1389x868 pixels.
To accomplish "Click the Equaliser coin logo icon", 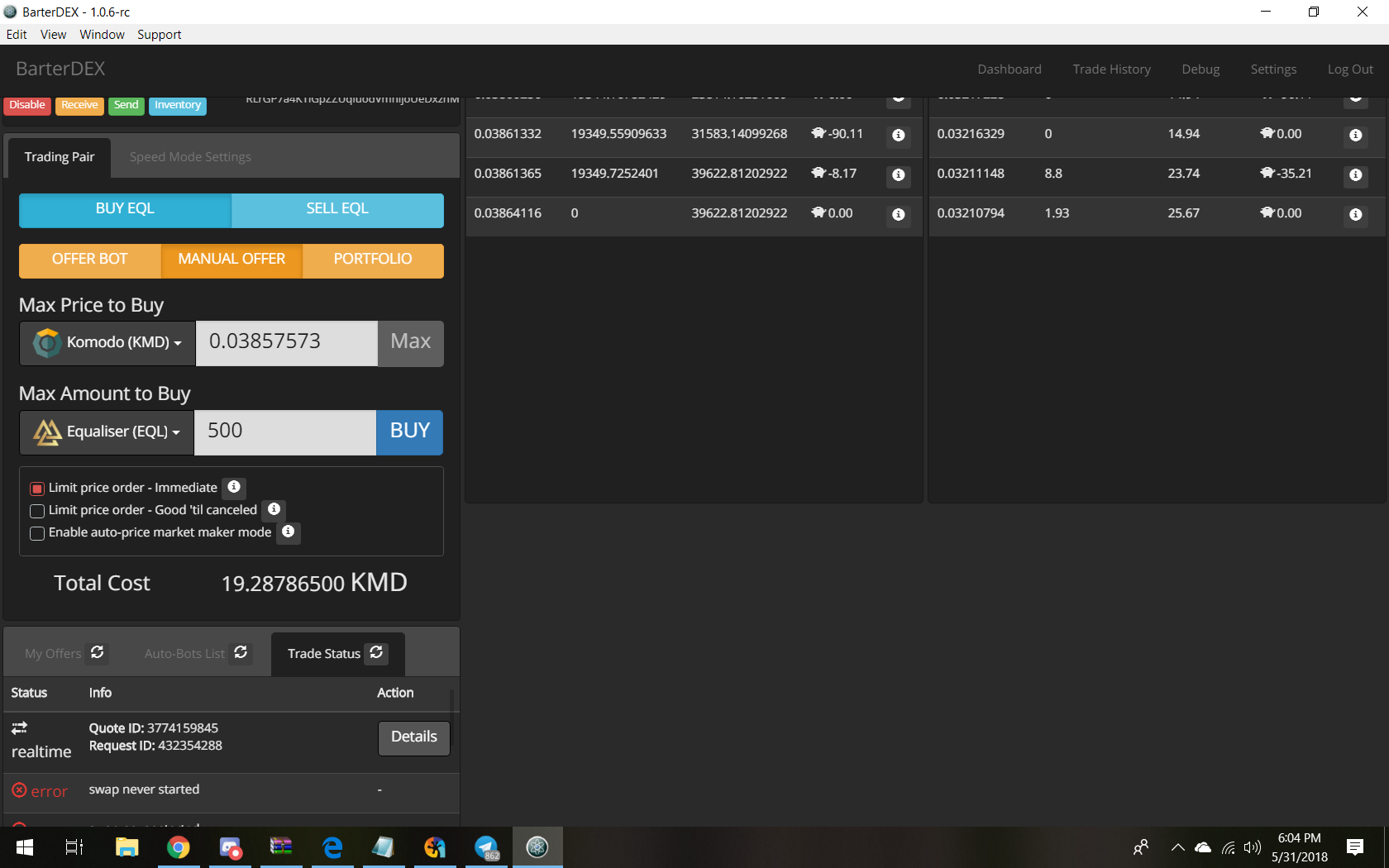I will coord(47,432).
